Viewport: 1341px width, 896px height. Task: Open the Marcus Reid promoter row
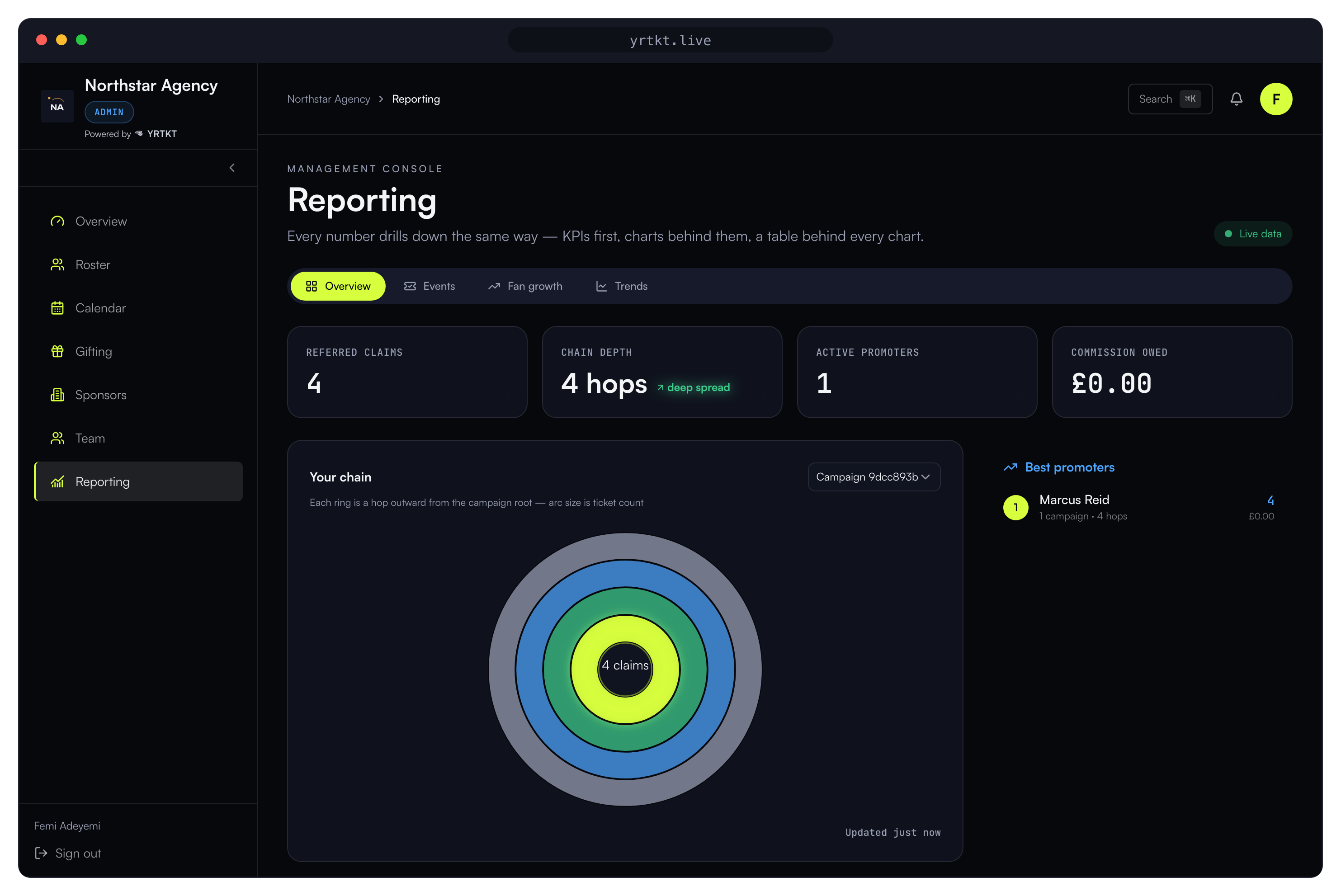click(1139, 507)
